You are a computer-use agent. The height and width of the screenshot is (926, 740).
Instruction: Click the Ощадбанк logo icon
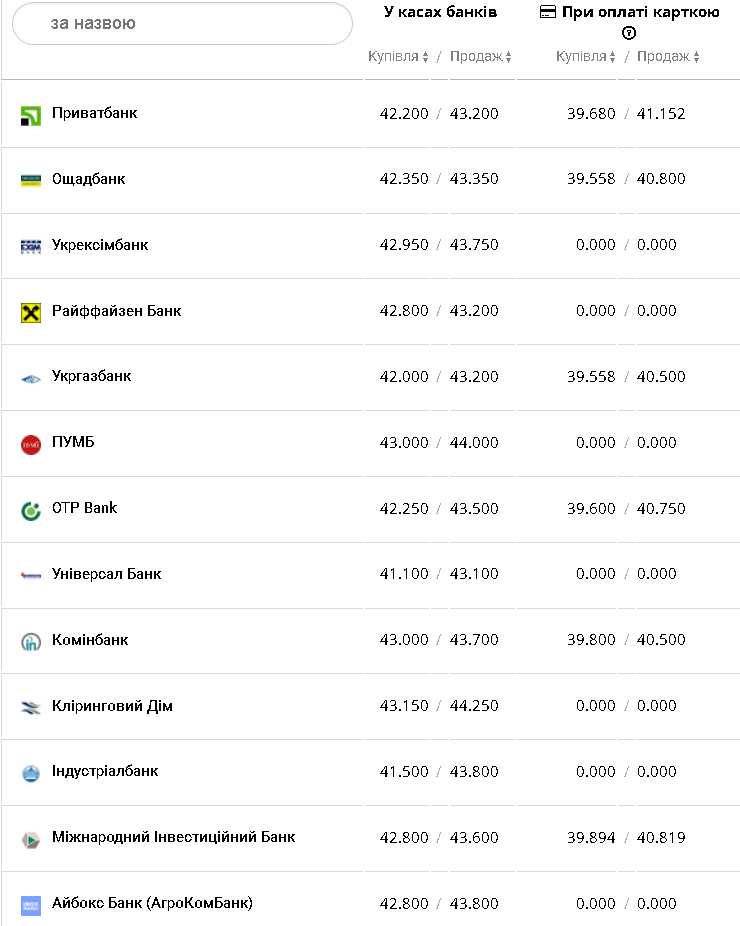click(x=31, y=180)
